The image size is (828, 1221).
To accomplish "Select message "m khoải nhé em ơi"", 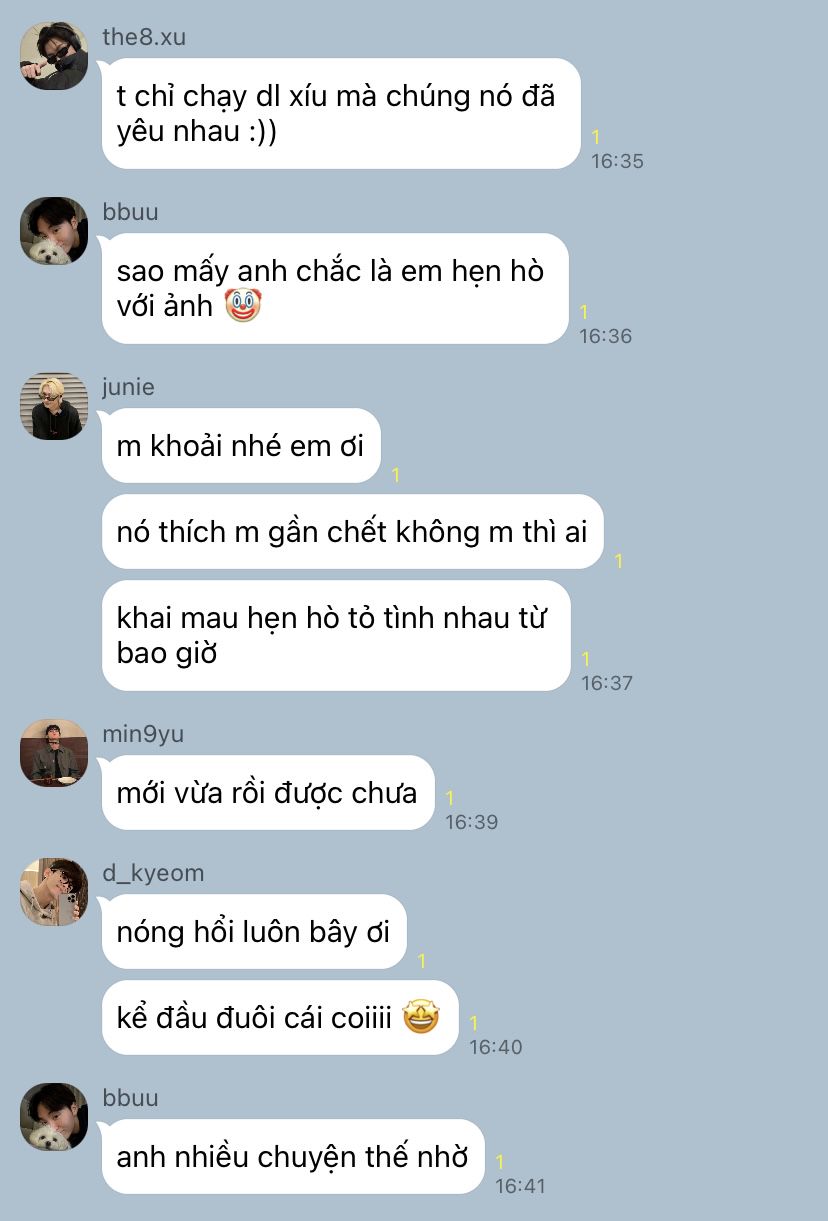I will pos(241,446).
